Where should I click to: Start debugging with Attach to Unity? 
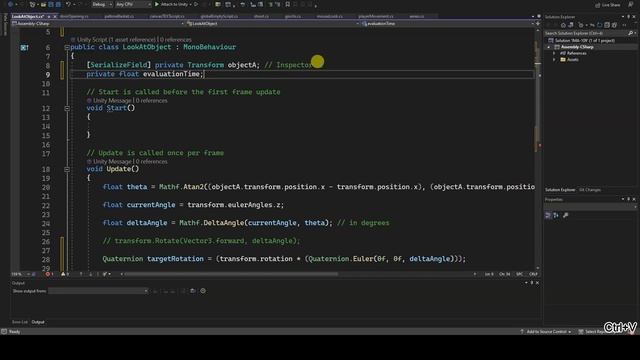(x=173, y=4)
